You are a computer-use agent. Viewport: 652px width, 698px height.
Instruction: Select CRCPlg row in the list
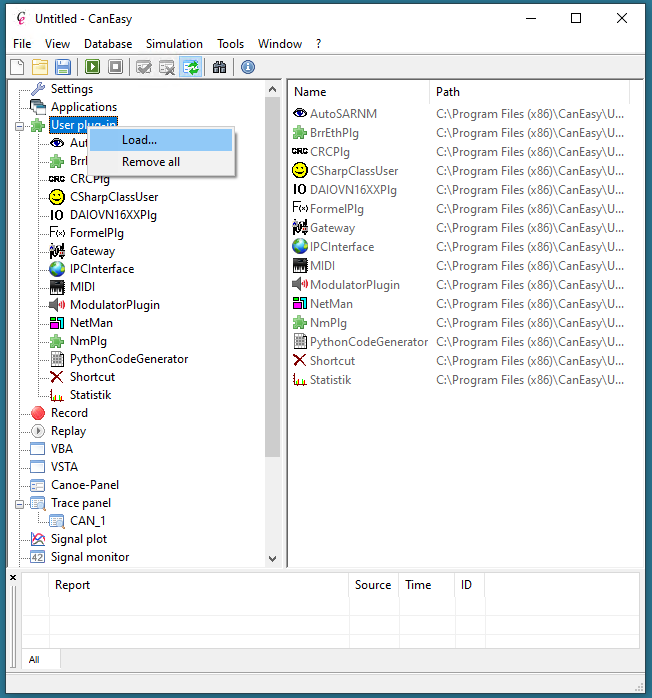click(x=459, y=152)
